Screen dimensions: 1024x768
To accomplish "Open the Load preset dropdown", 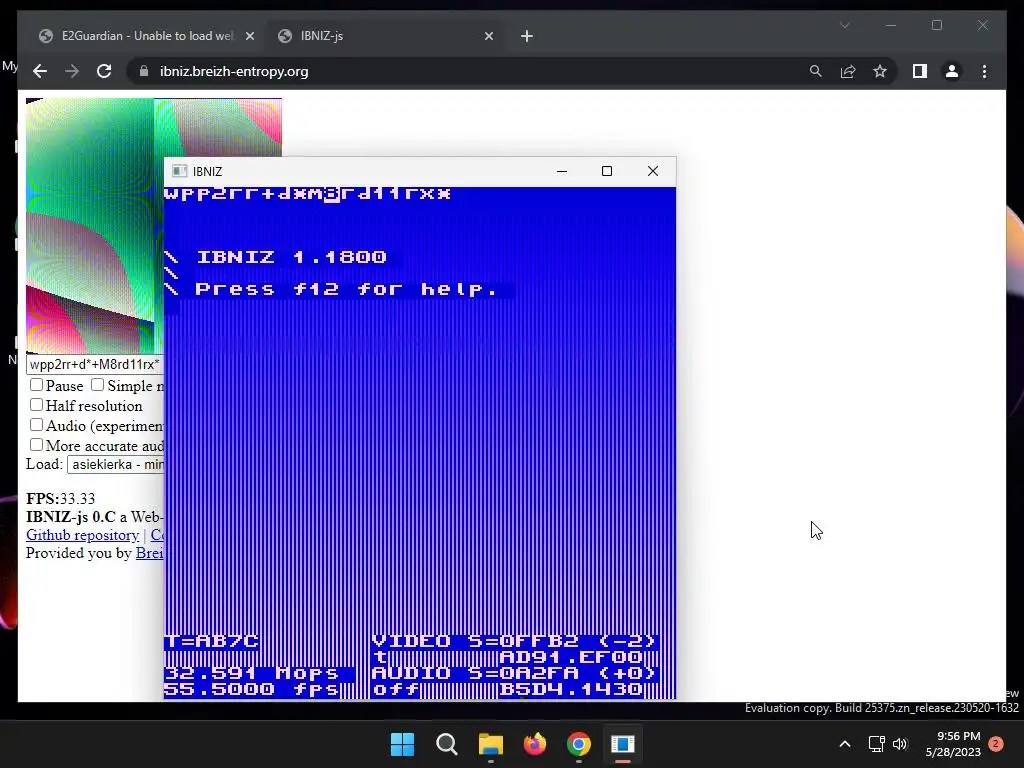I will point(116,464).
